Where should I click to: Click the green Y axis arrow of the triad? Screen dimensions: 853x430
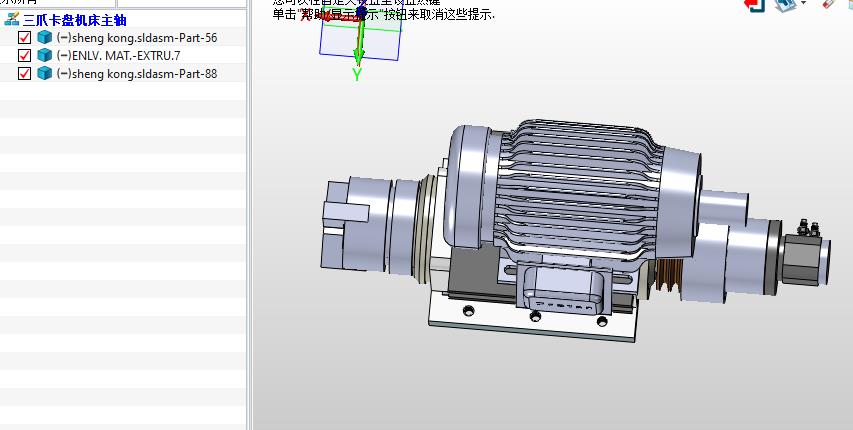[358, 44]
